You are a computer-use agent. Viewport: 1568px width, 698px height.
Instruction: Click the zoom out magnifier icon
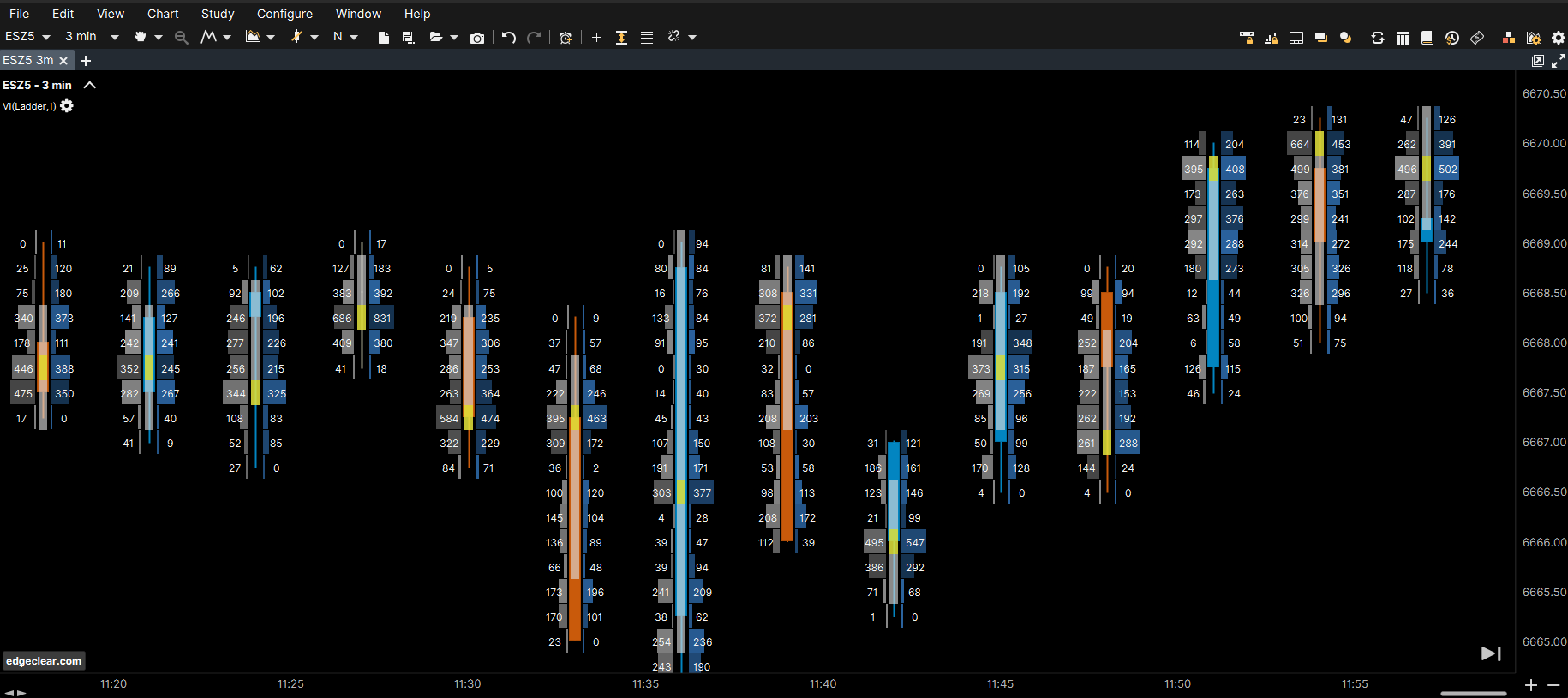click(181, 38)
